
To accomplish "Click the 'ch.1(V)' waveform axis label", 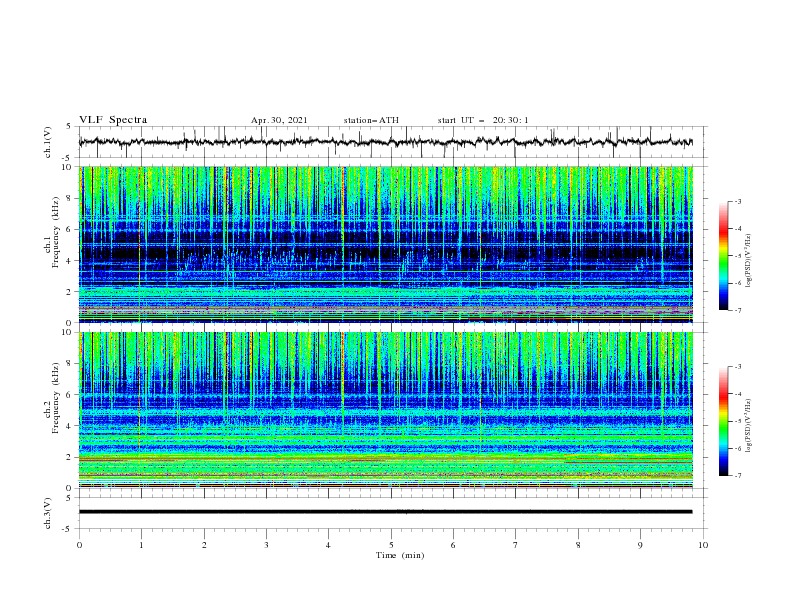I will pyautogui.click(x=48, y=142).
